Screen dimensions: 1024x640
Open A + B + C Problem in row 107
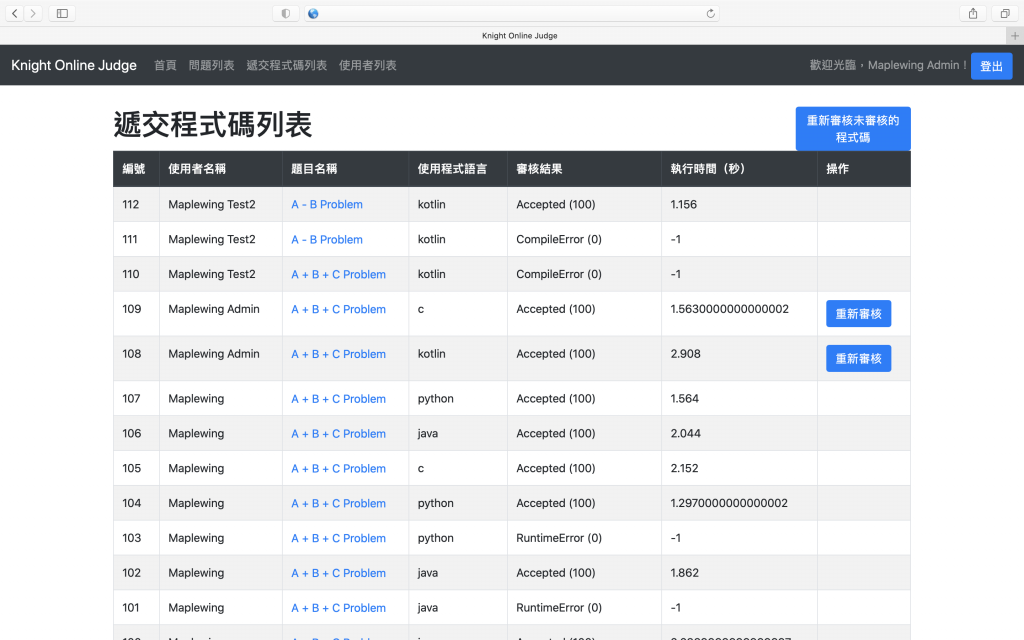[338, 399]
